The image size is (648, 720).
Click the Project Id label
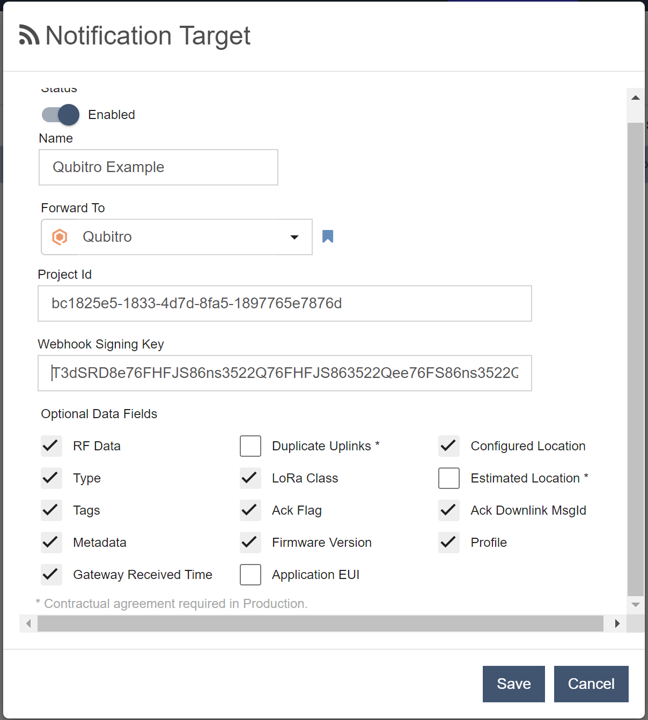pos(65,274)
